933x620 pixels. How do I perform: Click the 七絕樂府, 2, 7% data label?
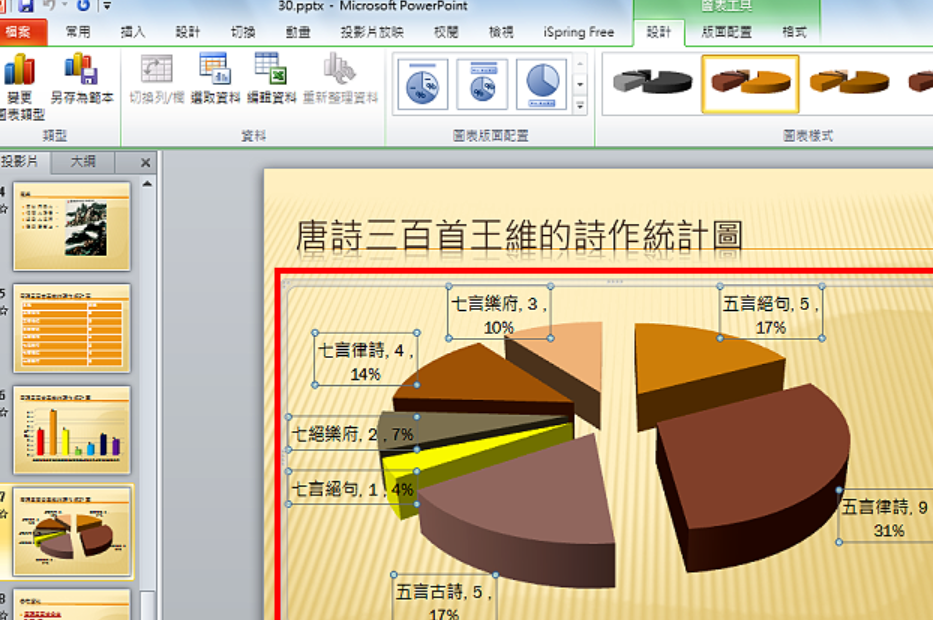[x=352, y=434]
